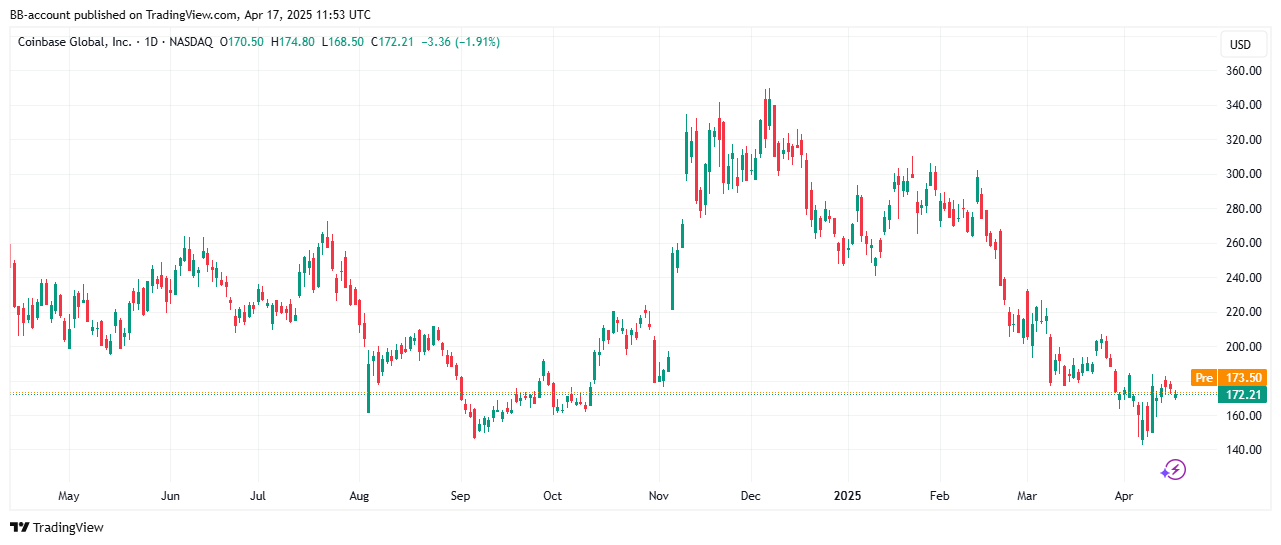Click the green 172.21 current price tag
Screen dimensions: 1281x545
[x=1245, y=395]
